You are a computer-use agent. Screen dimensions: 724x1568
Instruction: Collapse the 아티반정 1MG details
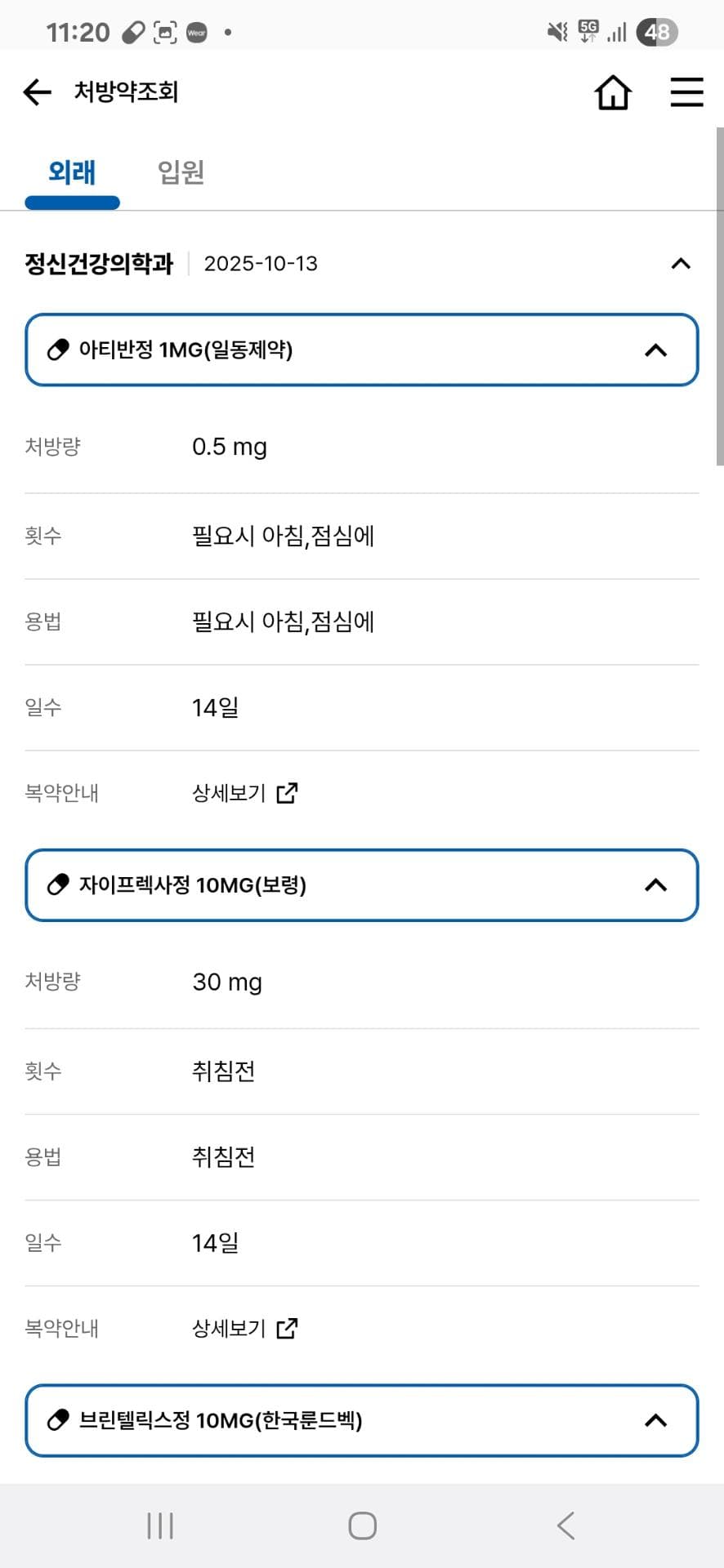click(x=655, y=350)
